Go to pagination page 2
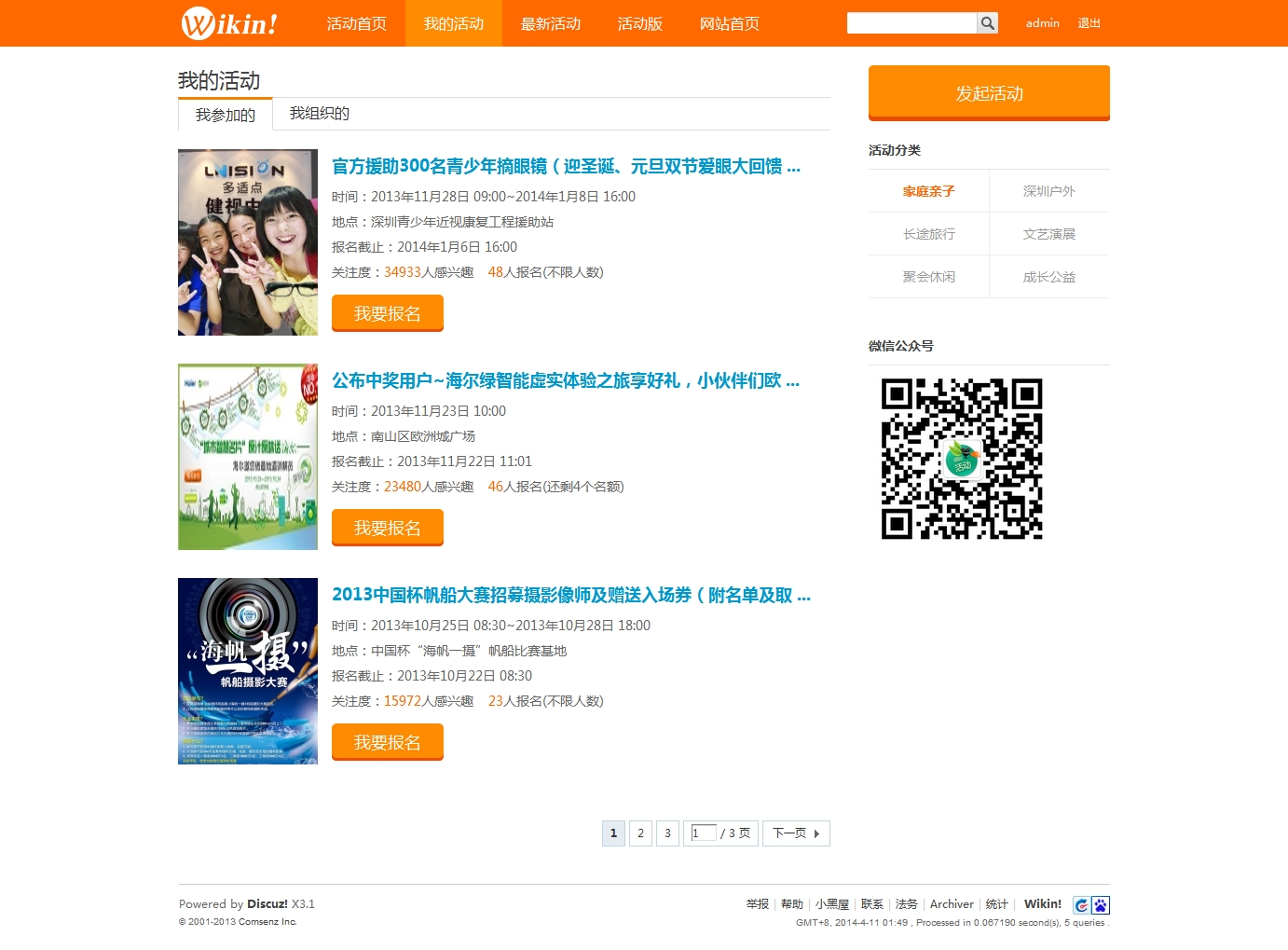1288x950 pixels. click(640, 833)
